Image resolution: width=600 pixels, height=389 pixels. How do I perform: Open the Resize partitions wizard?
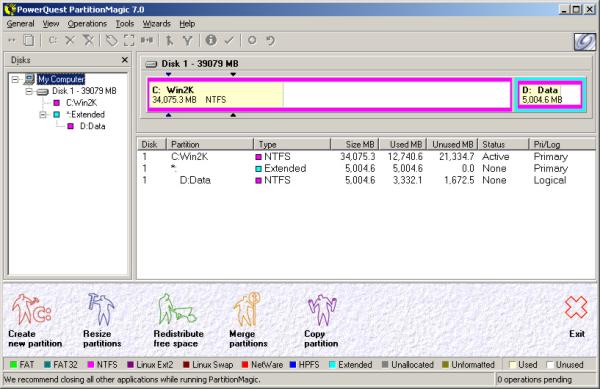[x=101, y=309]
